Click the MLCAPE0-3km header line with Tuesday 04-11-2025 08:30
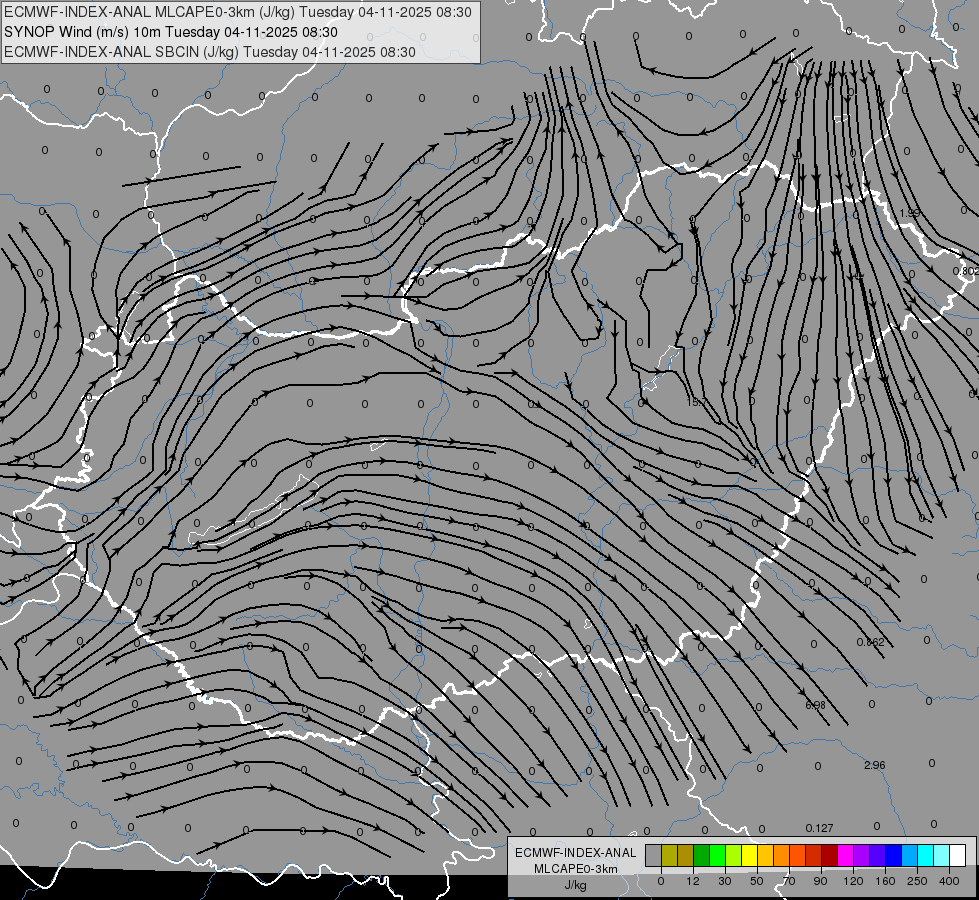Screen dimensions: 979x900 click(238, 12)
